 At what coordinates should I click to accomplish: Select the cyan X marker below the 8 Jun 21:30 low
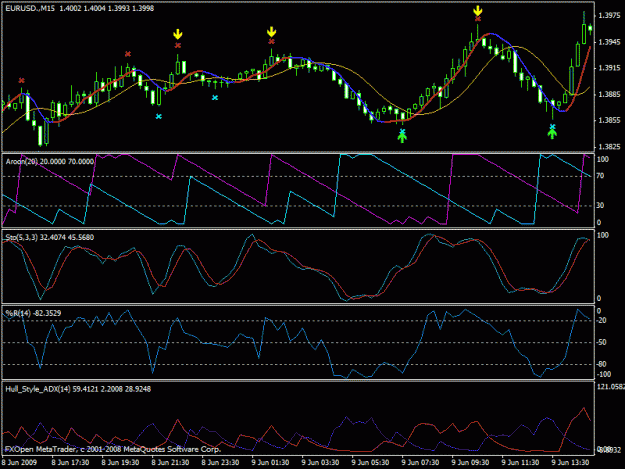pyautogui.click(x=159, y=116)
